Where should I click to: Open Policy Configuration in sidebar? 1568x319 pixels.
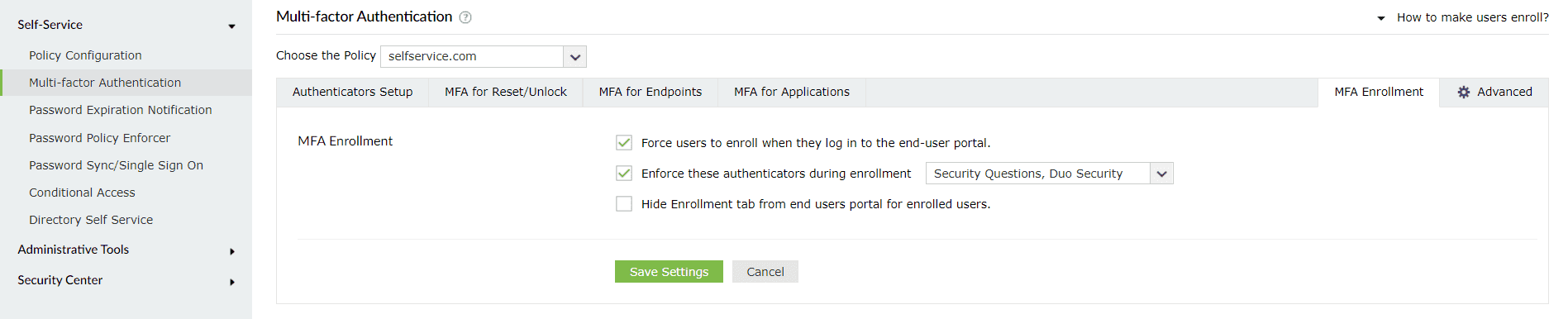pos(85,55)
